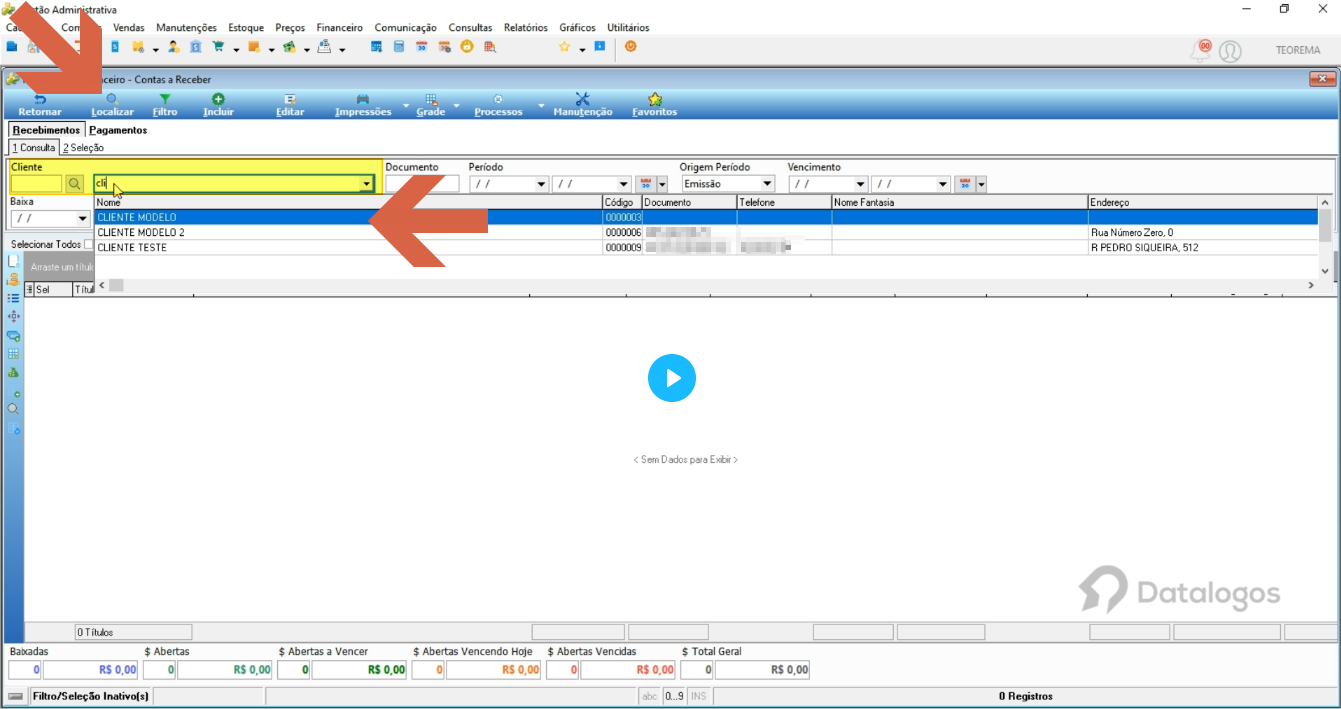Click the Retornar toolbar button

(40, 105)
